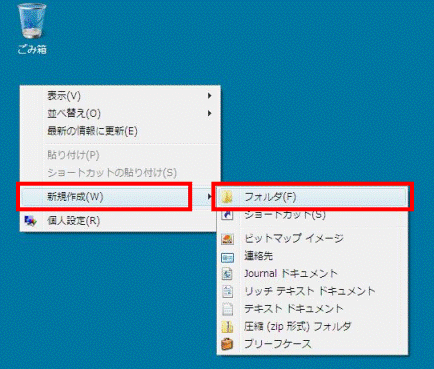Expand the 並べ替え(O) submenu arrow
434x369 pixels.
[209, 113]
